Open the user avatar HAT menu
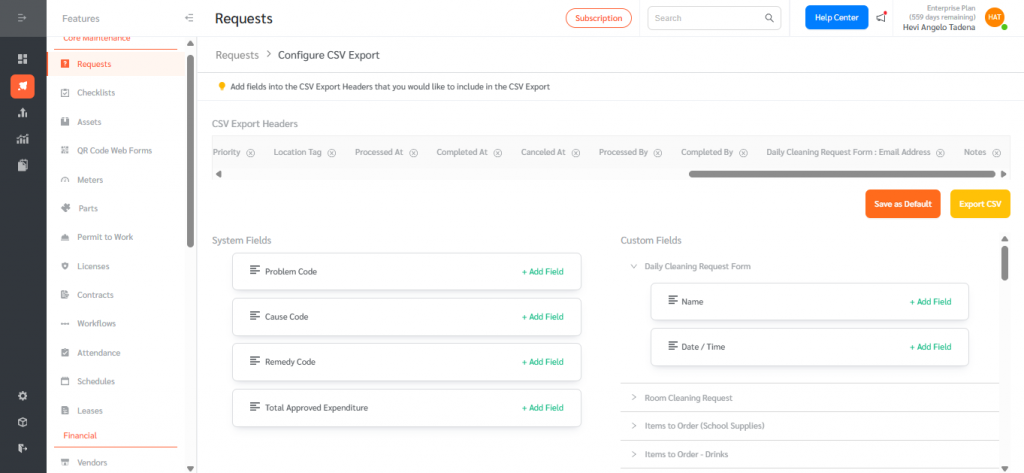Screen dimensions: 1024x473 pos(993,18)
